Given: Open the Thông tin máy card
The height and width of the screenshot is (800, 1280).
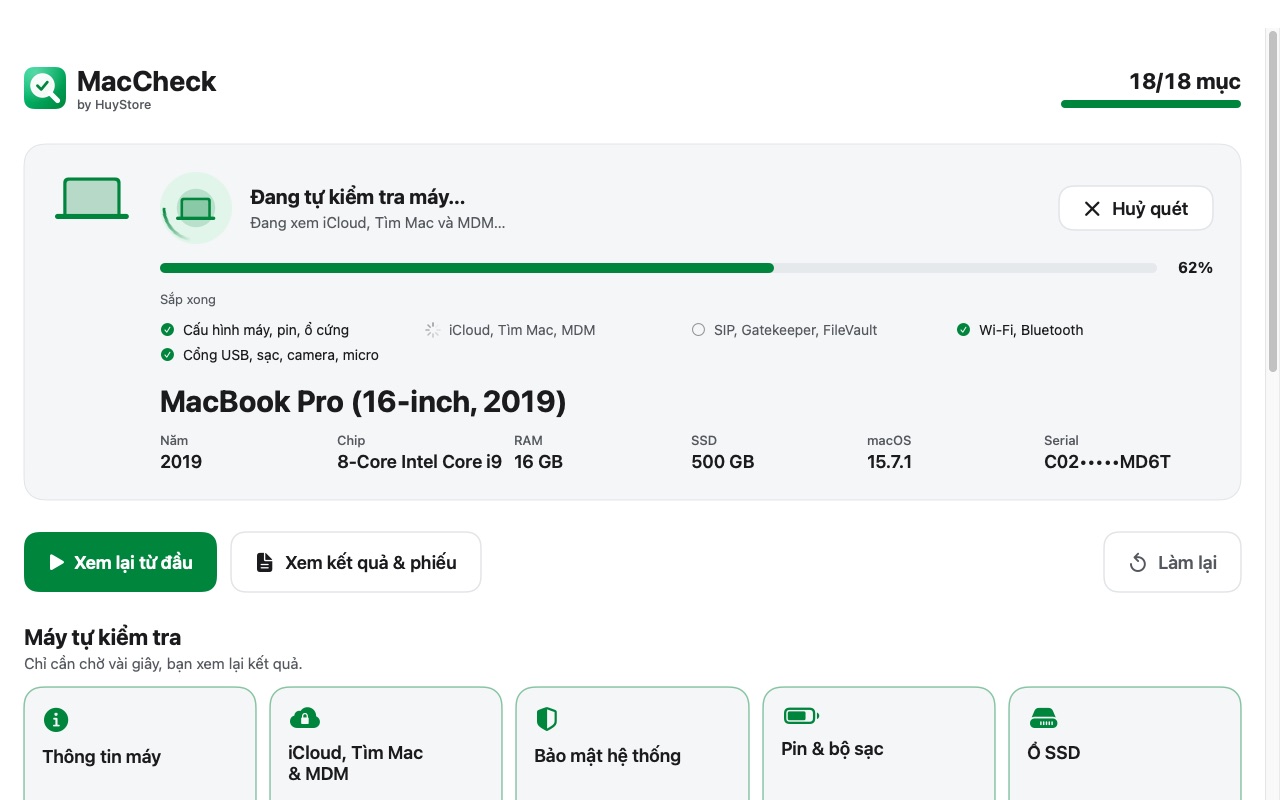Looking at the screenshot, I should coord(140,743).
